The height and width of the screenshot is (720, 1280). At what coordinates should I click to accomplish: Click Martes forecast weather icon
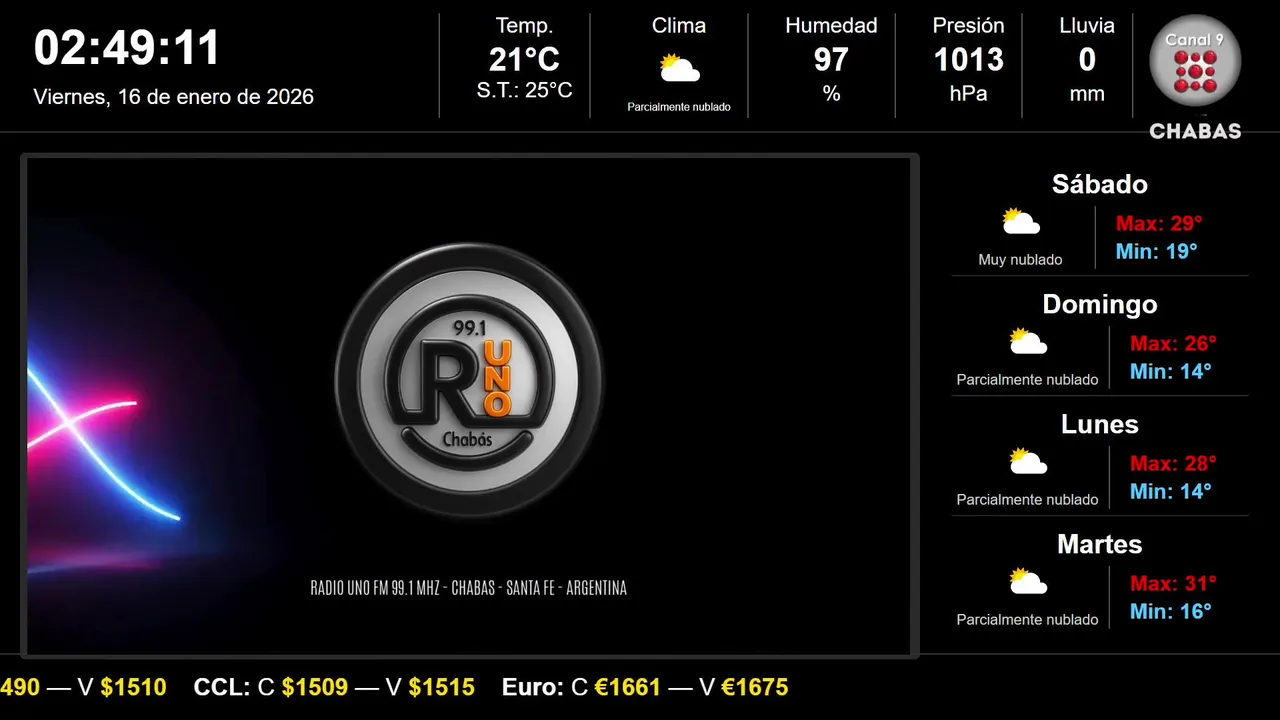(1028, 581)
